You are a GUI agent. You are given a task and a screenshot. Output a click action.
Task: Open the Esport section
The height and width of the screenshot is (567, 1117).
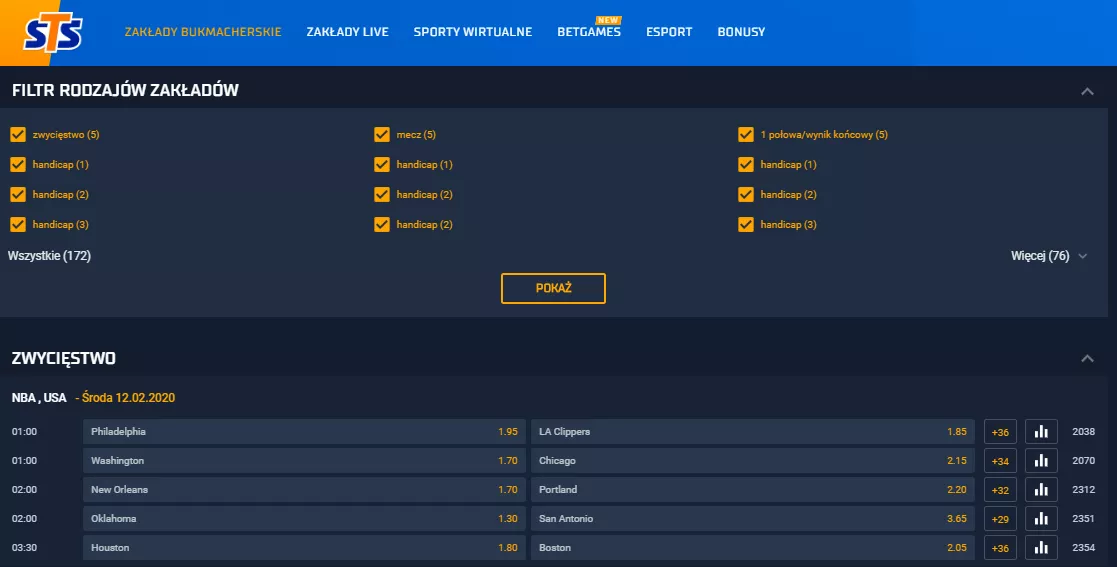[669, 32]
